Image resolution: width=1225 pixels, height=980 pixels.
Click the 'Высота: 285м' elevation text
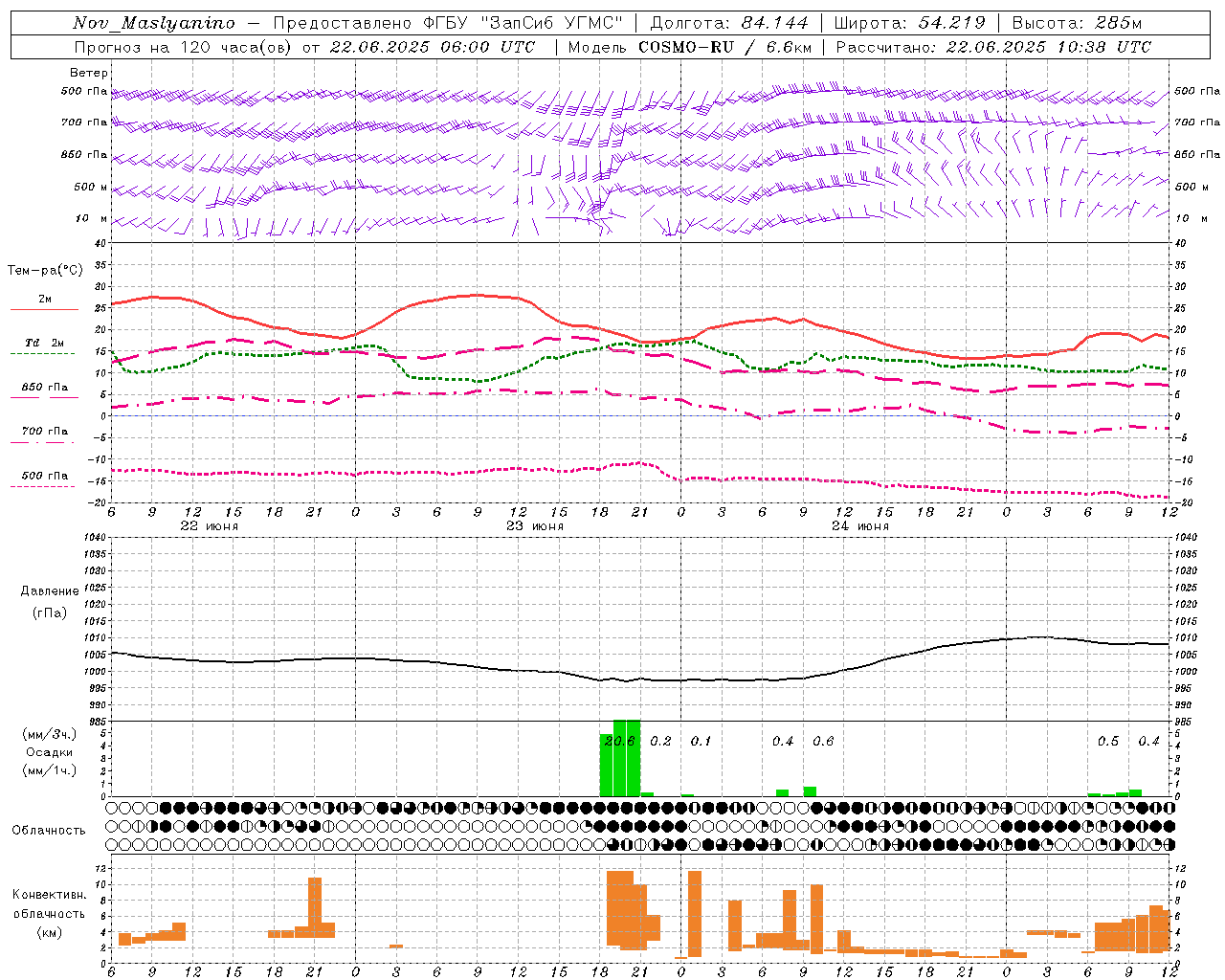click(1077, 23)
